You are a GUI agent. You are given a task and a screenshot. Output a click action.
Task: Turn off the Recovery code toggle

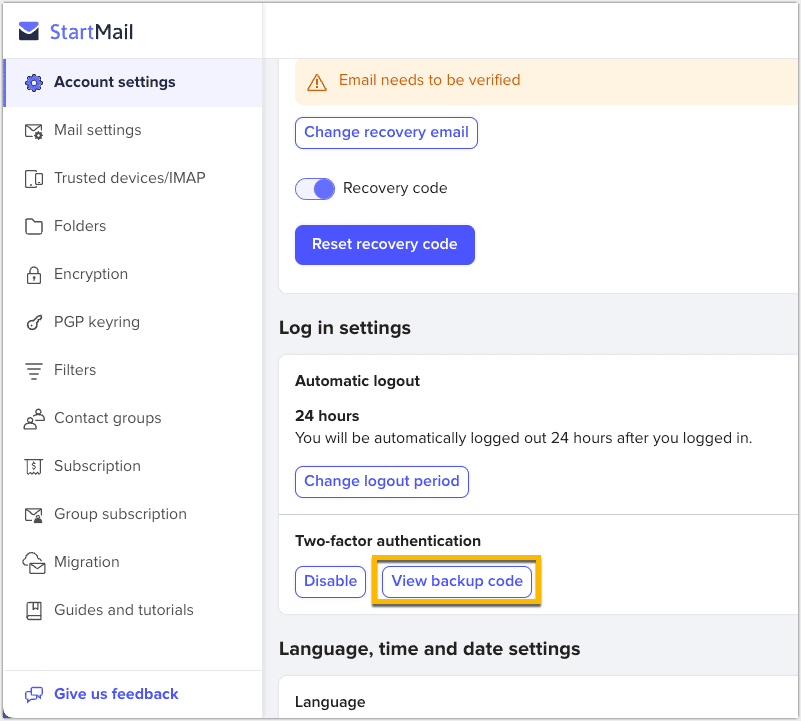(315, 189)
